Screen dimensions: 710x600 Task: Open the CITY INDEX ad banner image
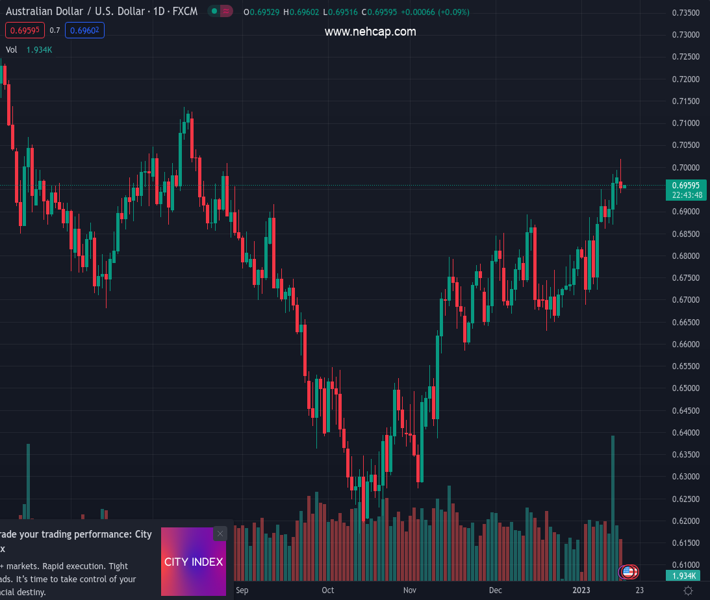point(193,562)
